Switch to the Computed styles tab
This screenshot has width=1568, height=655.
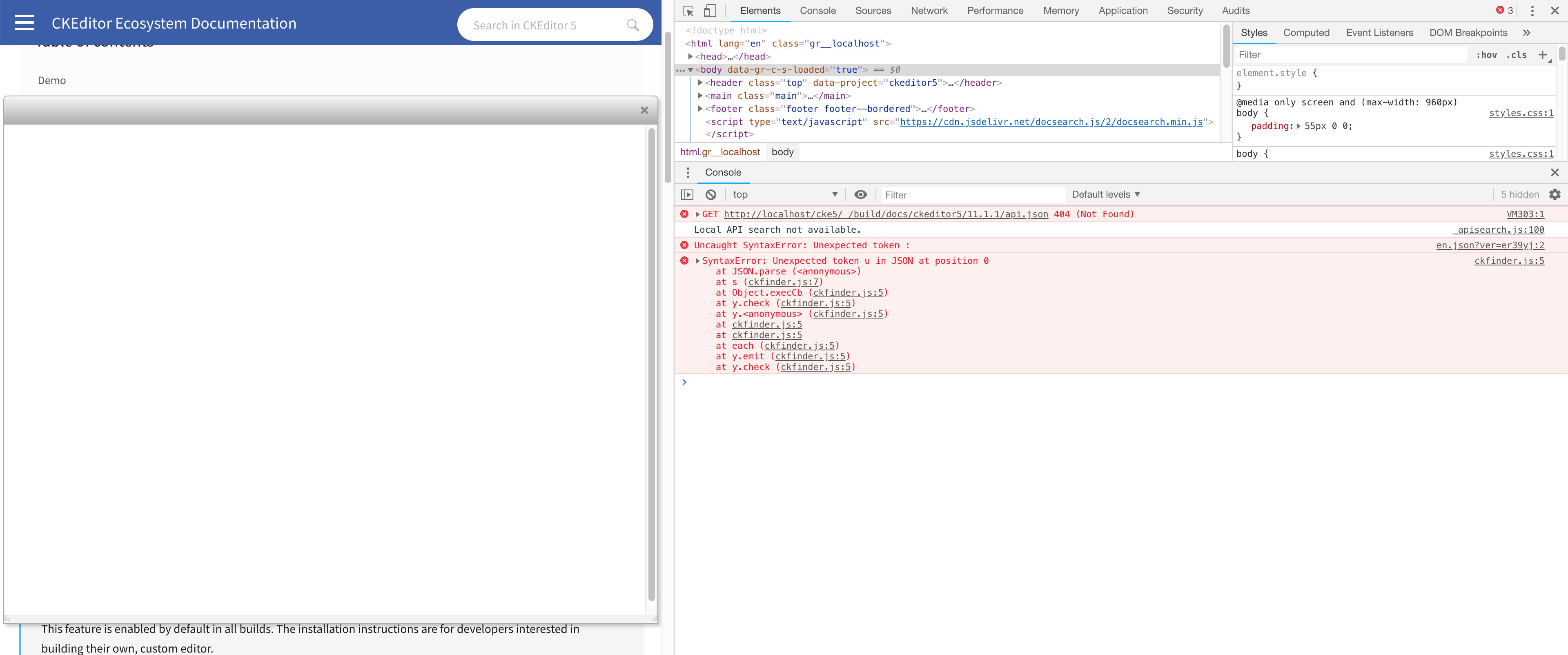point(1306,32)
